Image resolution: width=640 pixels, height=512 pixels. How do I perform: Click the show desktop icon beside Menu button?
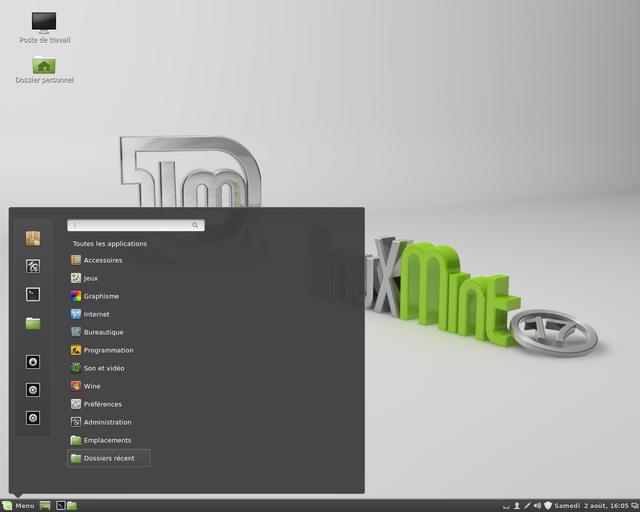(x=46, y=505)
